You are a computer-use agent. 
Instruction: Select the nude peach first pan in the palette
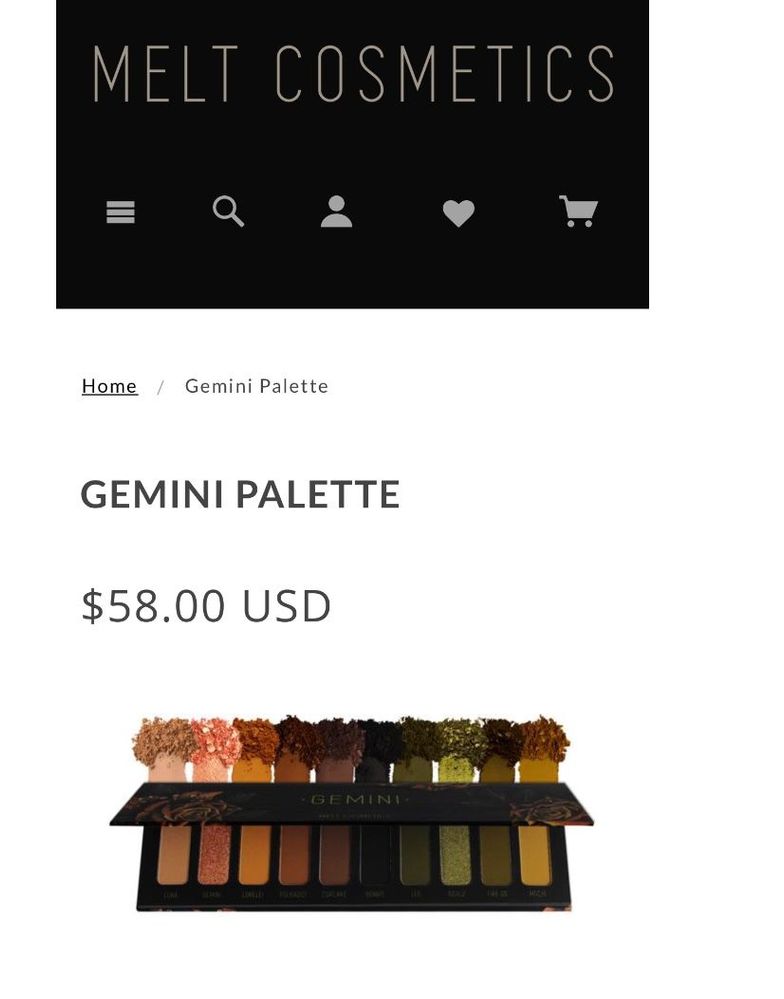click(174, 854)
